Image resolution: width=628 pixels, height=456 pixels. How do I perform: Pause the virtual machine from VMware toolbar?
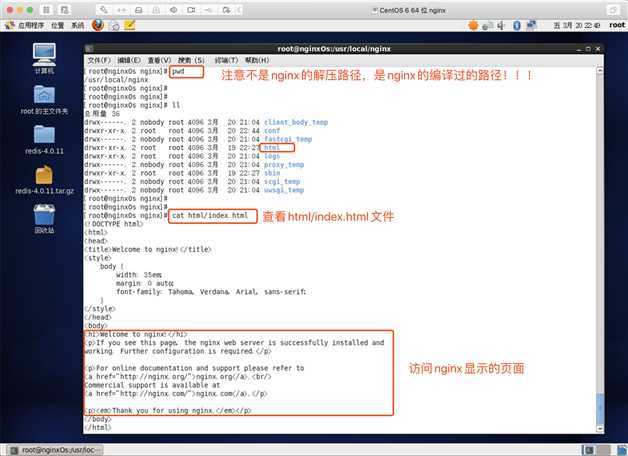click(x=46, y=10)
